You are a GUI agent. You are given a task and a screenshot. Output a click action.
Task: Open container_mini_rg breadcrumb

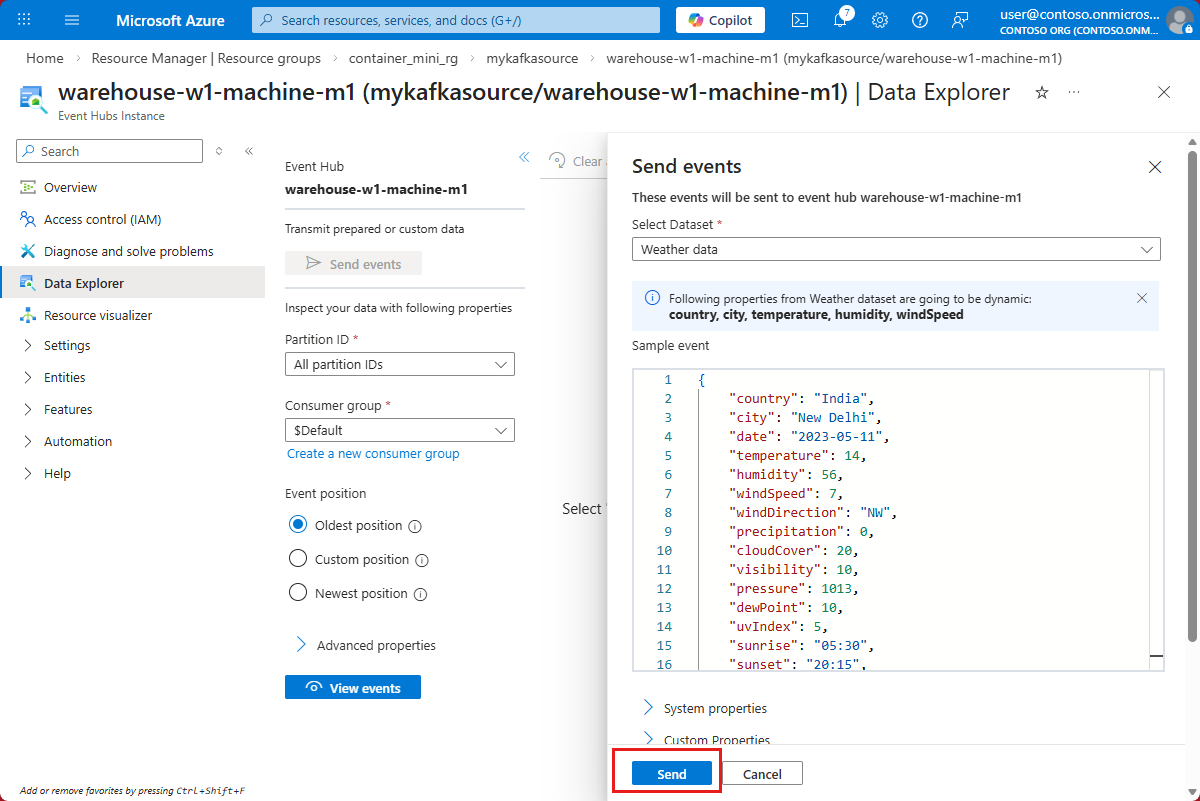click(x=403, y=58)
